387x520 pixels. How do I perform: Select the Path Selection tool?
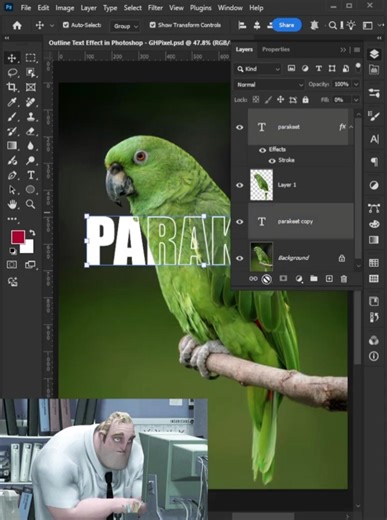[12, 190]
